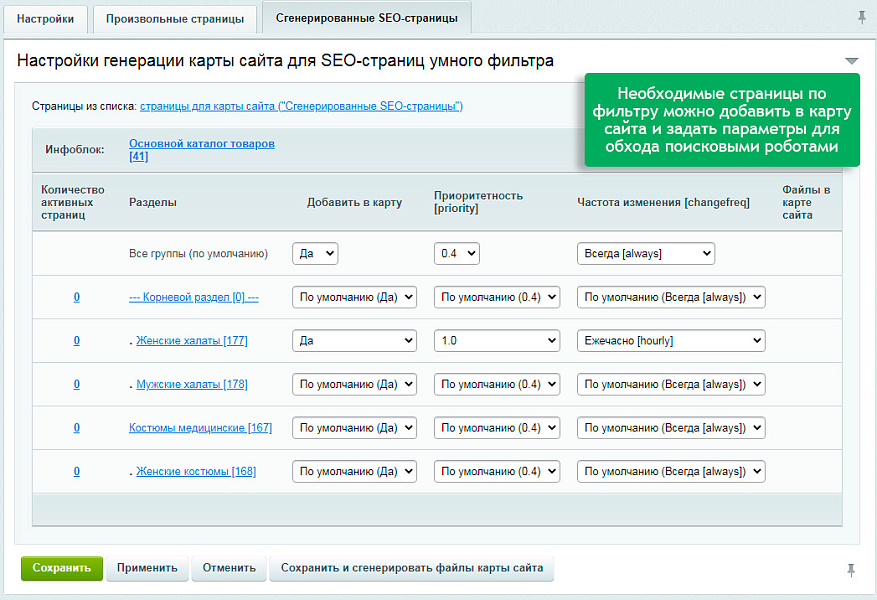Switch to the Настройки tab
Image resolution: width=877 pixels, height=600 pixels.
[x=45, y=17]
